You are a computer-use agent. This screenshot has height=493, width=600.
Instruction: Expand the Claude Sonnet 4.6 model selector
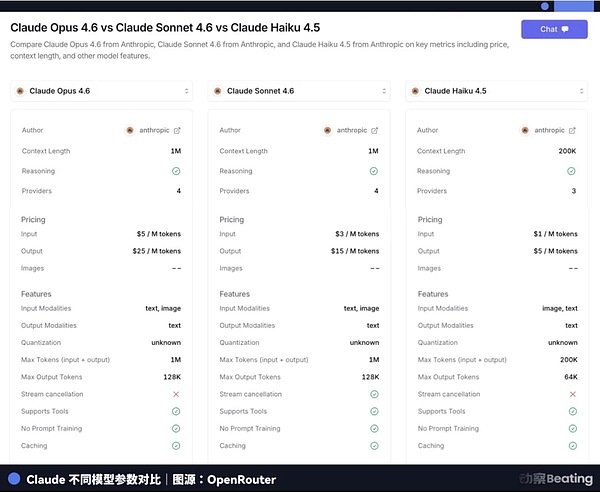pos(299,91)
